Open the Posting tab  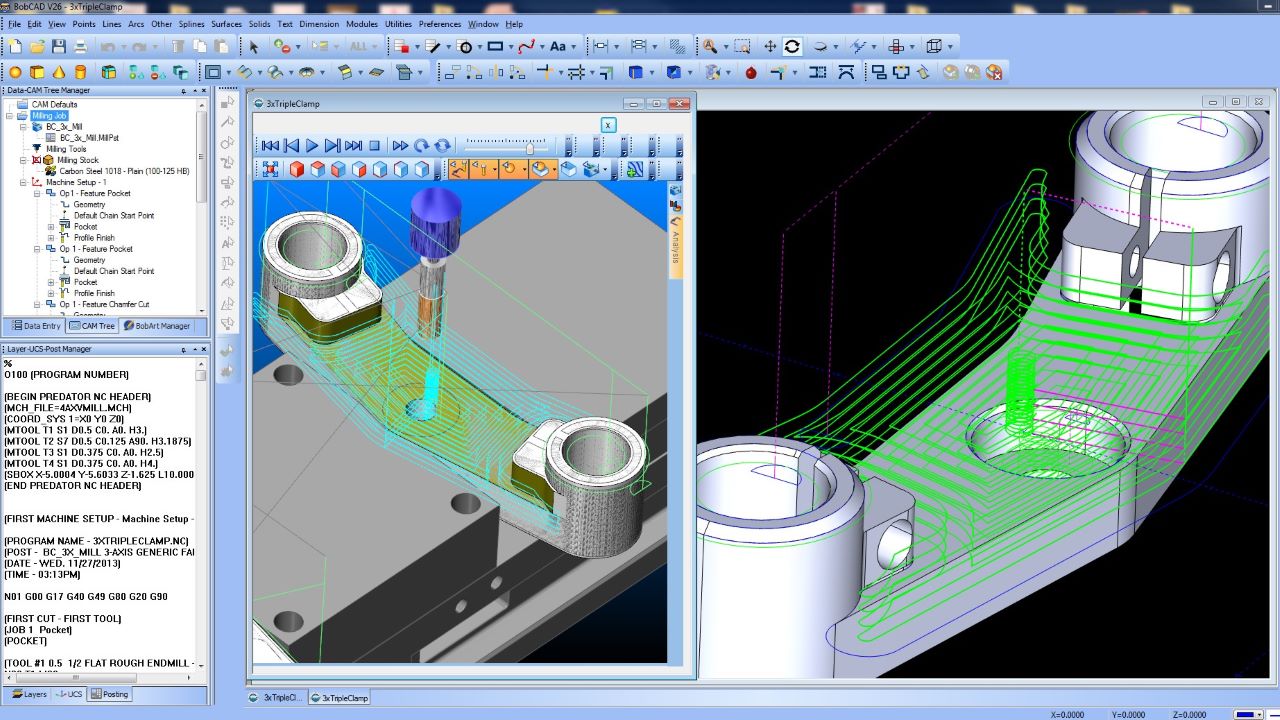(109, 694)
